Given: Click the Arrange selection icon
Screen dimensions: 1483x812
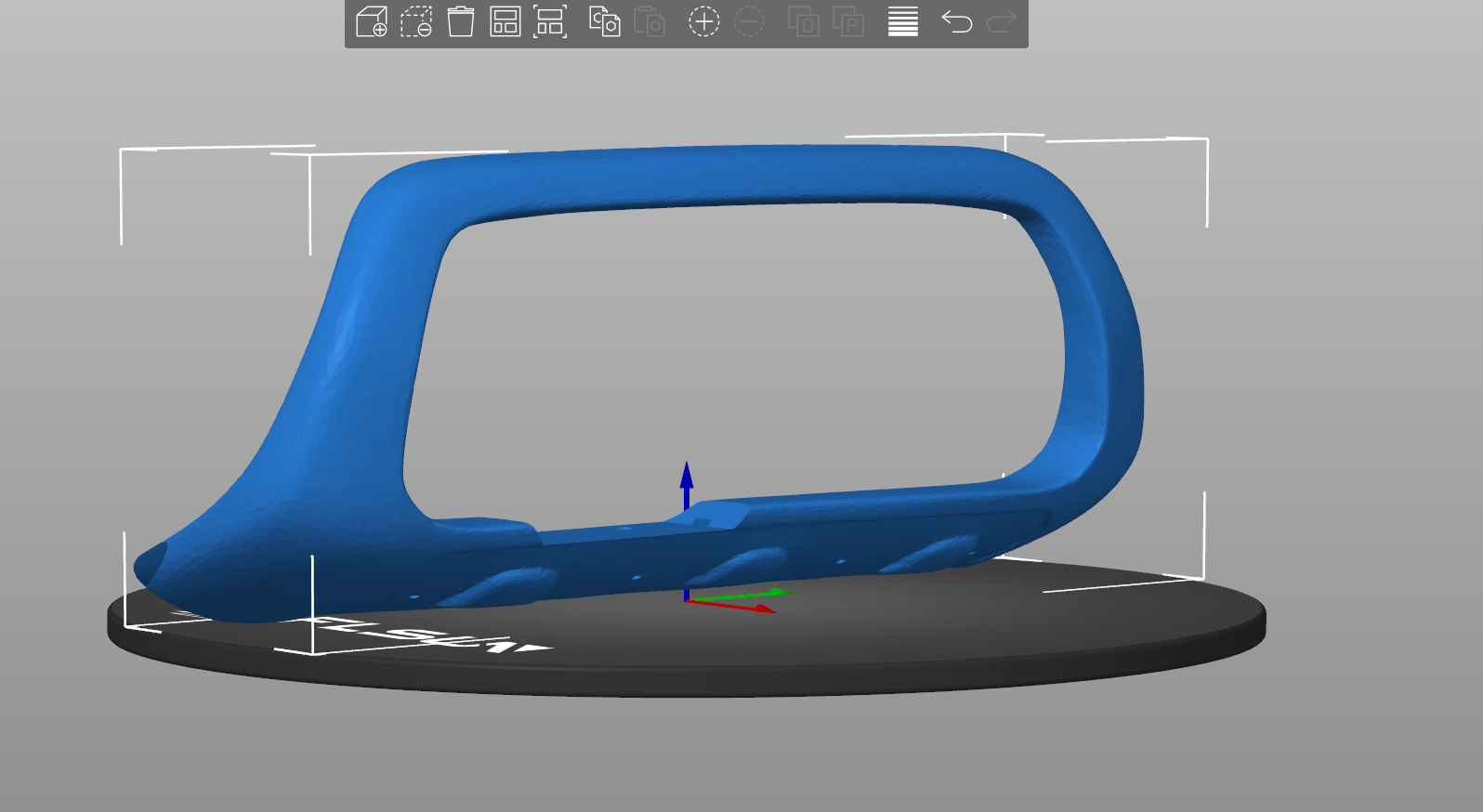Looking at the screenshot, I should pyautogui.click(x=550, y=21).
